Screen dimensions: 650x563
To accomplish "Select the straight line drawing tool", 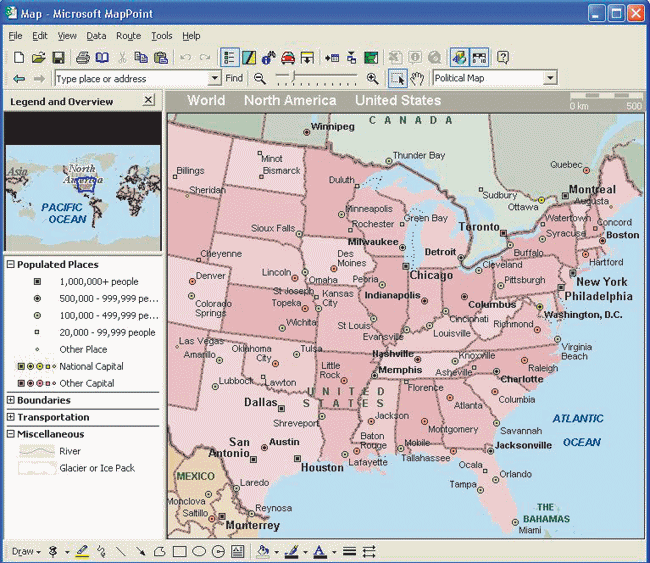I will click(x=121, y=551).
